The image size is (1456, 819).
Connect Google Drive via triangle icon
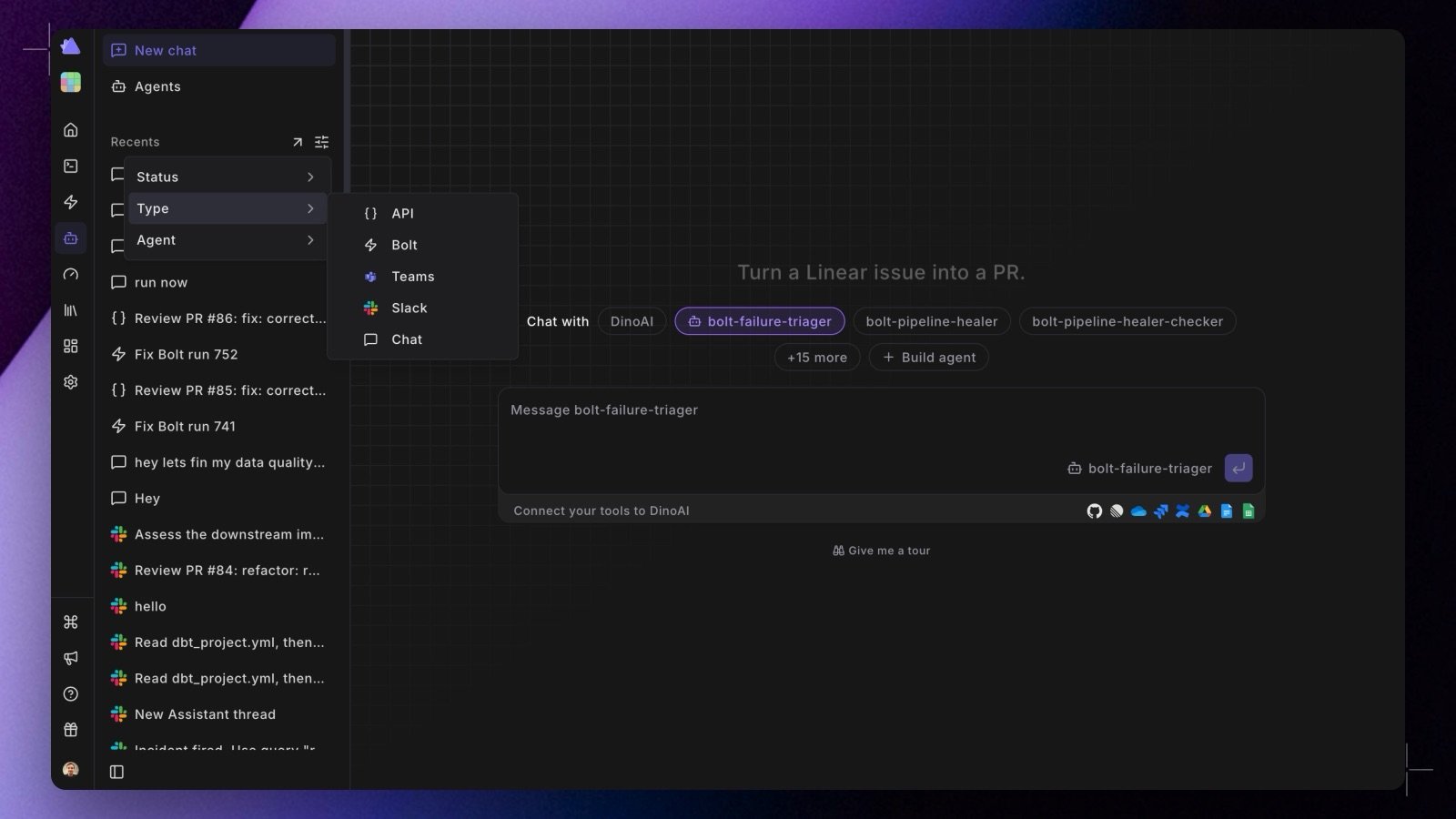coord(1204,511)
